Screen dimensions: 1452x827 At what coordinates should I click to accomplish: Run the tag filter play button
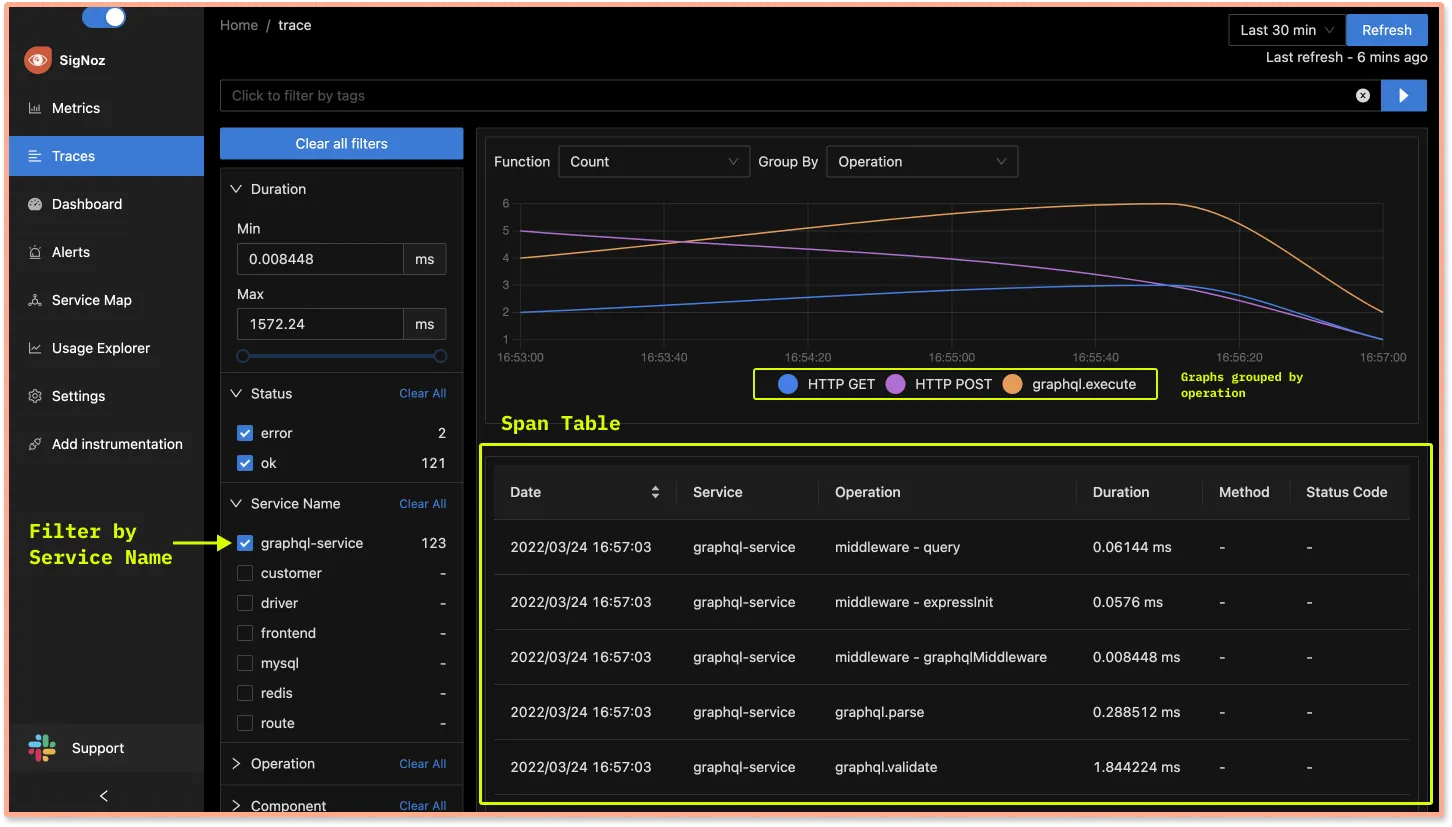1404,95
